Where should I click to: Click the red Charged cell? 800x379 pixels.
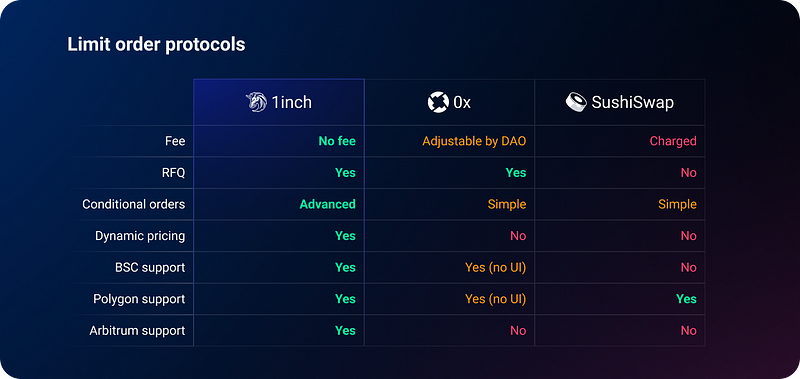(673, 141)
